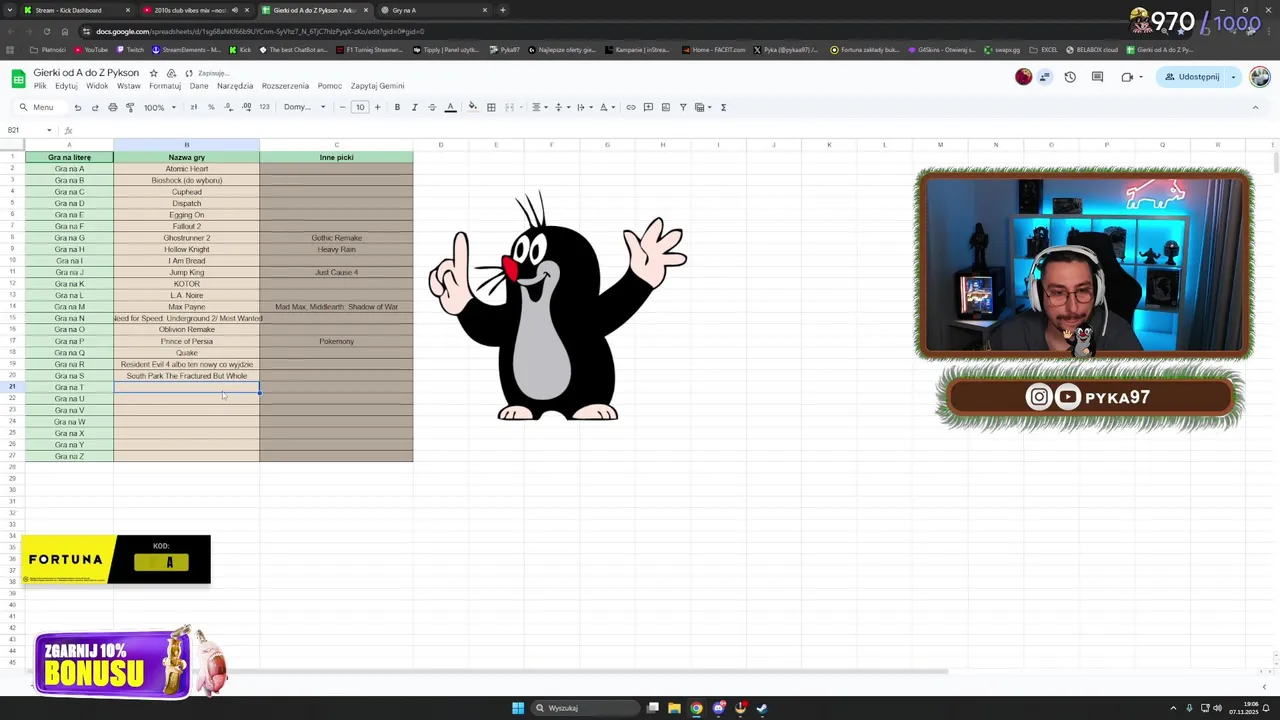Increase font size with plus button
Image resolution: width=1280 pixels, height=720 pixels.
[x=377, y=107]
